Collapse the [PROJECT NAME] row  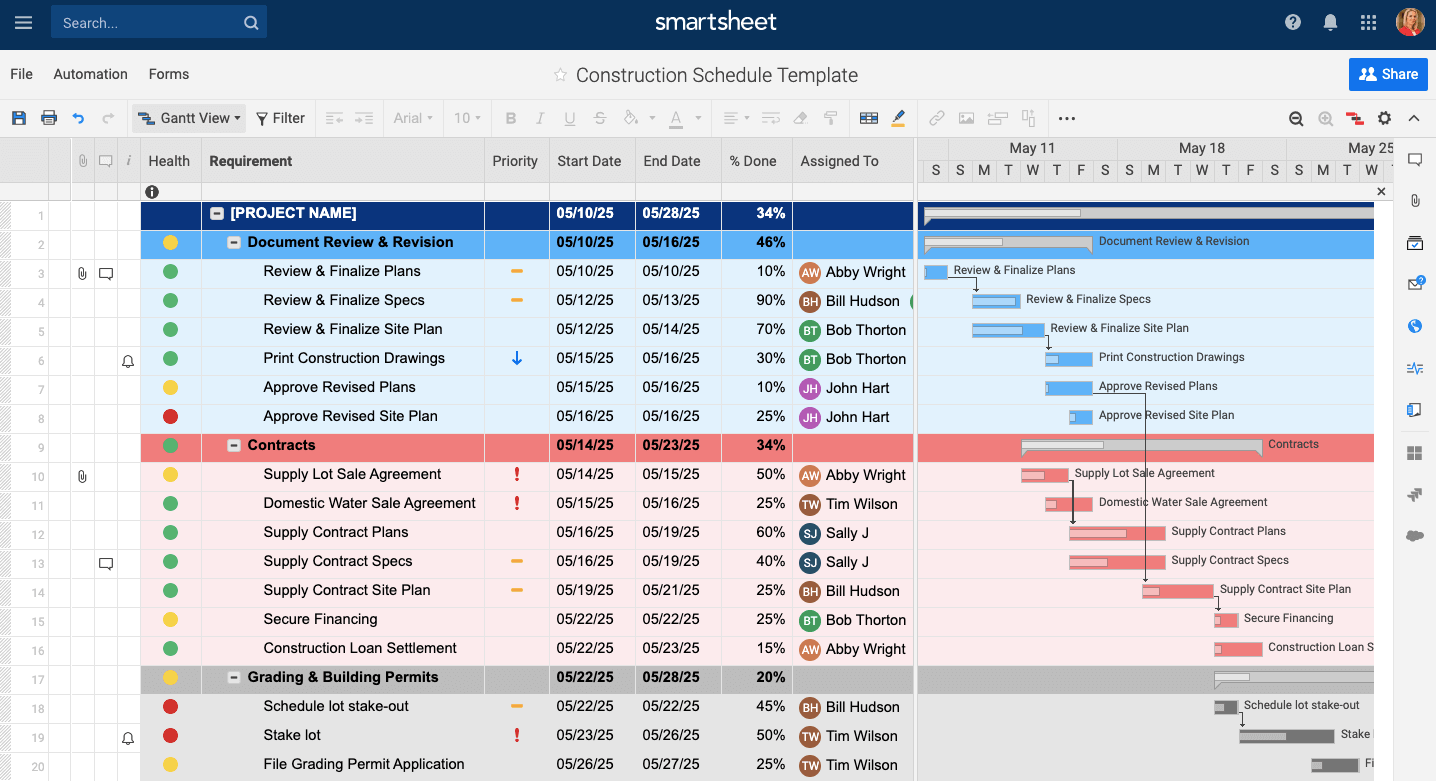coord(217,213)
